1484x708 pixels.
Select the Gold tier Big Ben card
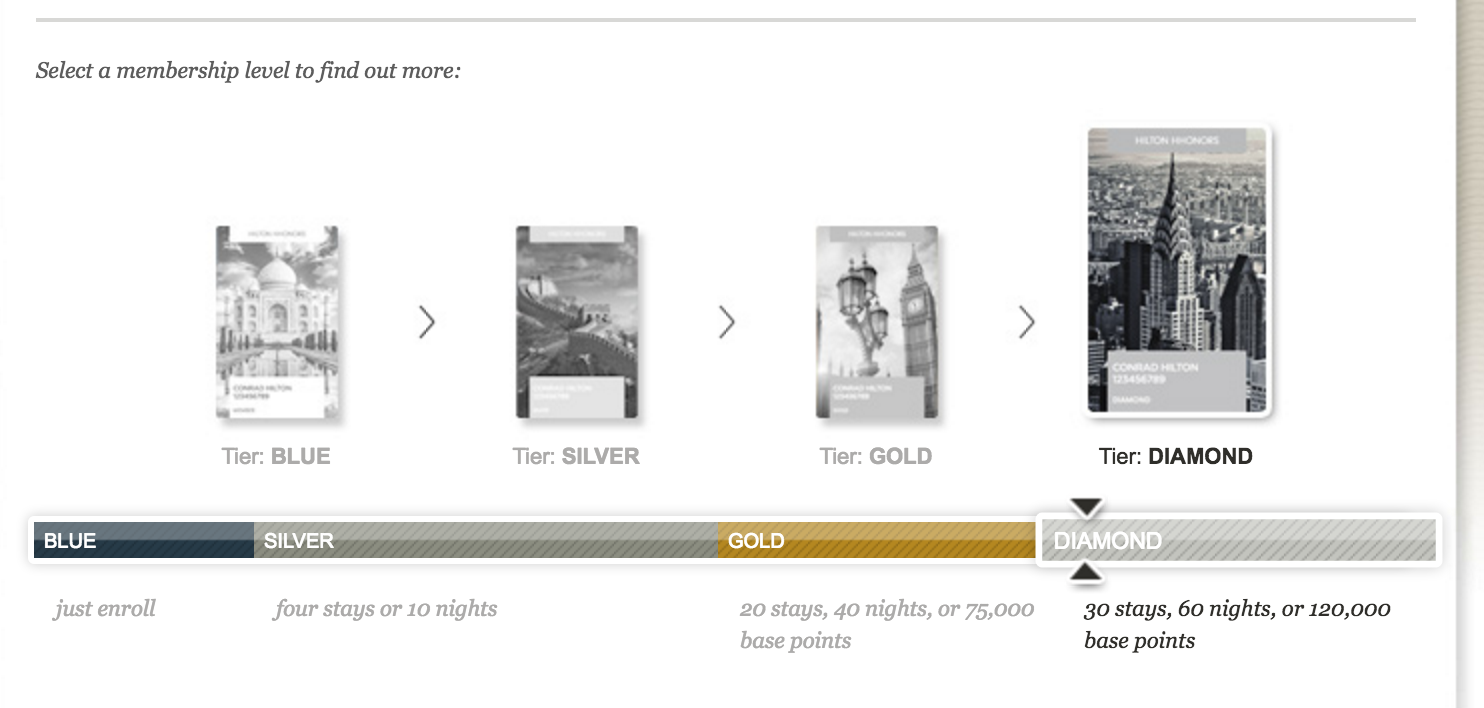(x=877, y=322)
